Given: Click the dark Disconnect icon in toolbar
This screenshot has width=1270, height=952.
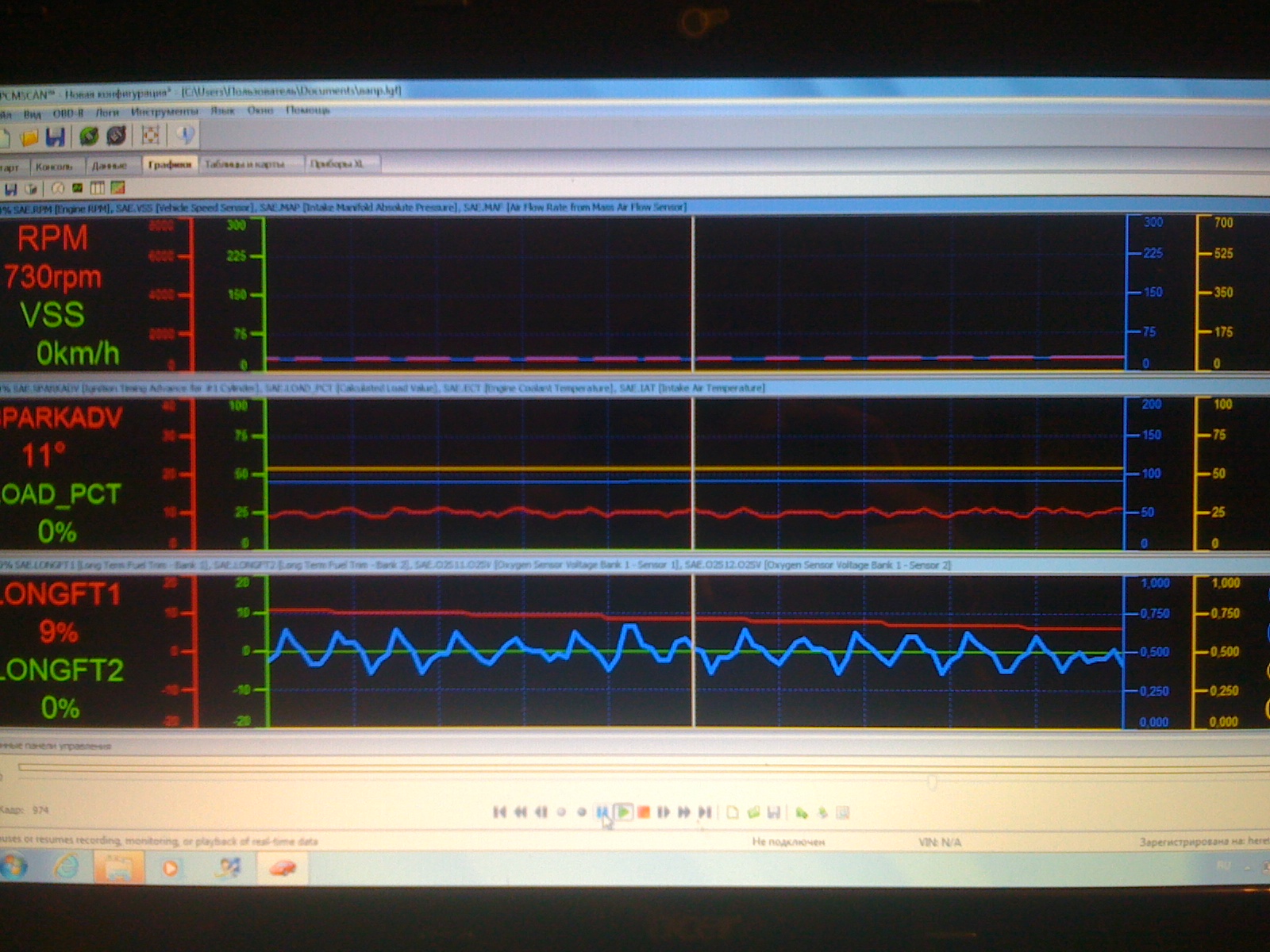Looking at the screenshot, I should (x=117, y=136).
